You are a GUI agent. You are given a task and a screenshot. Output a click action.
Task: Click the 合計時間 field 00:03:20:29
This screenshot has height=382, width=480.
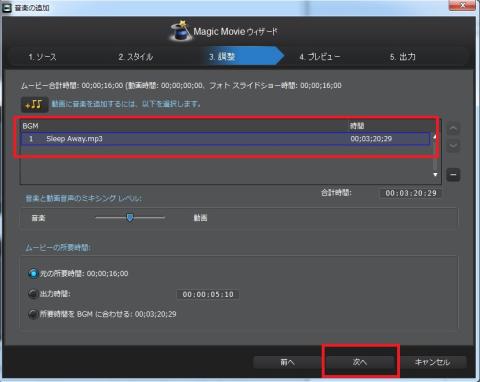pyautogui.click(x=411, y=193)
